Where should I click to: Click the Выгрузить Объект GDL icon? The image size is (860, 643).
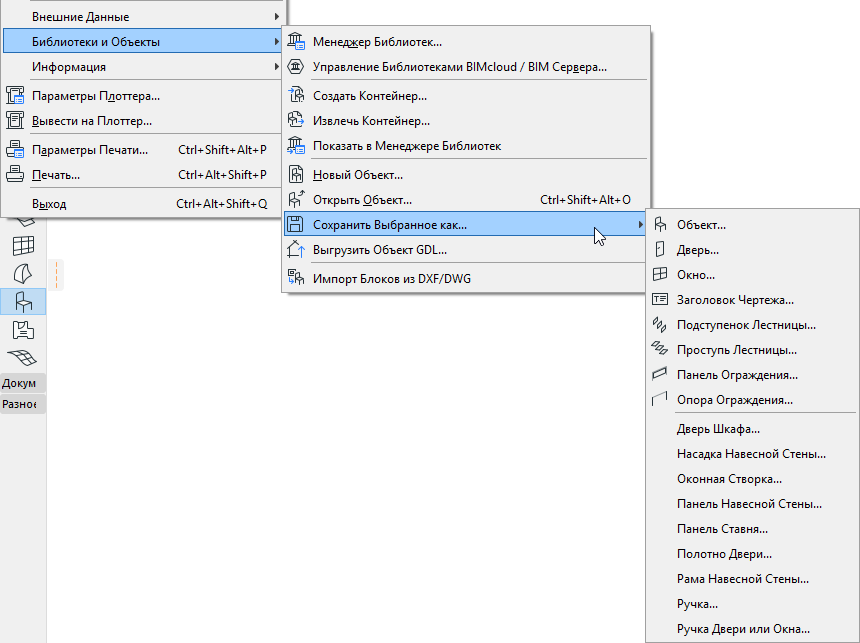tap(296, 250)
